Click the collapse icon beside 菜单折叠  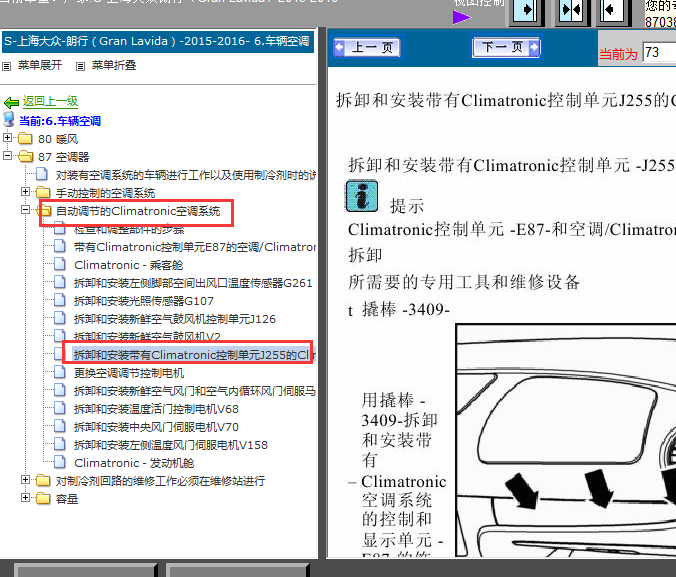click(x=80, y=66)
